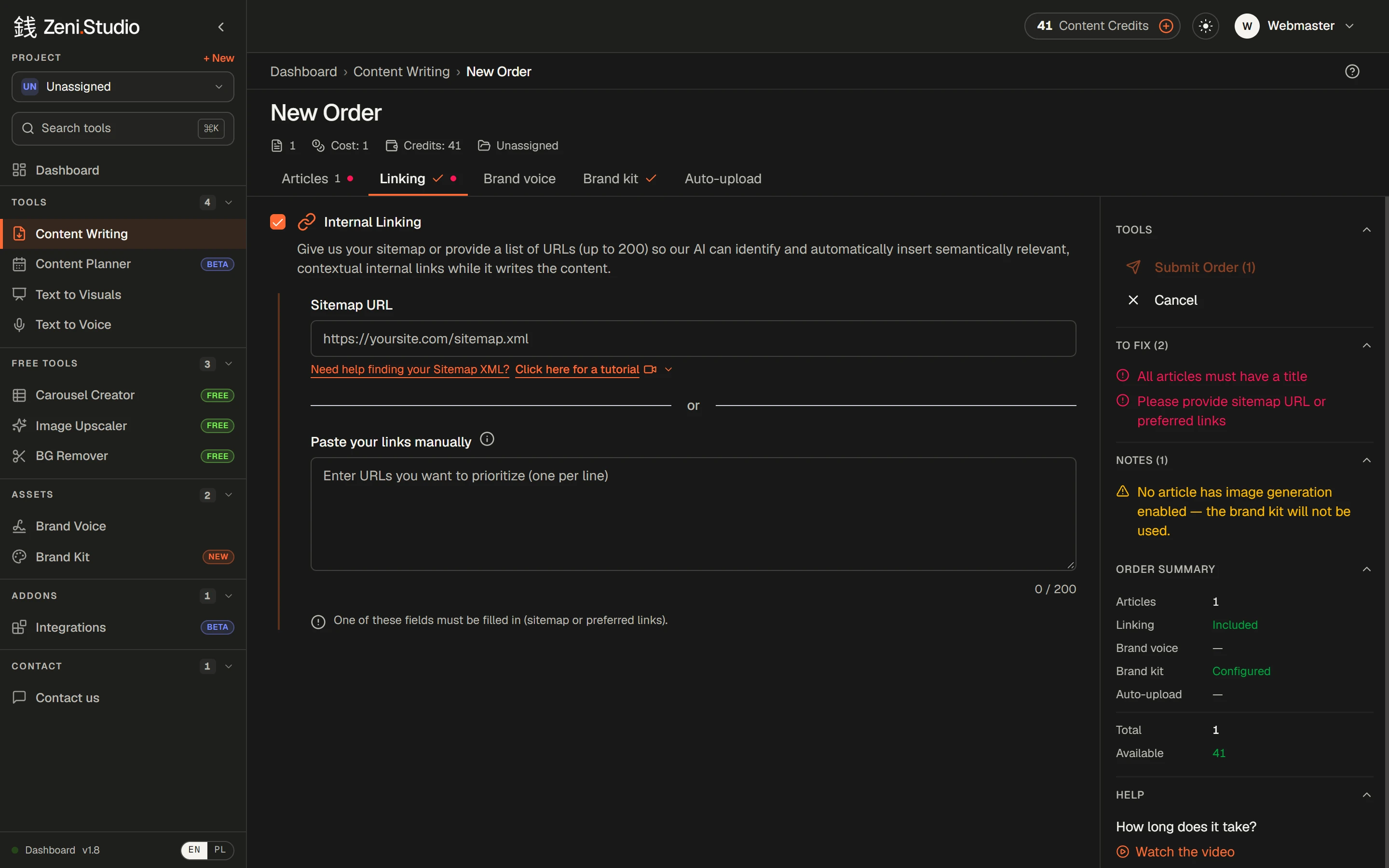Click the info icon beside Paste your links manually
The height and width of the screenshot is (868, 1389).
(x=487, y=440)
